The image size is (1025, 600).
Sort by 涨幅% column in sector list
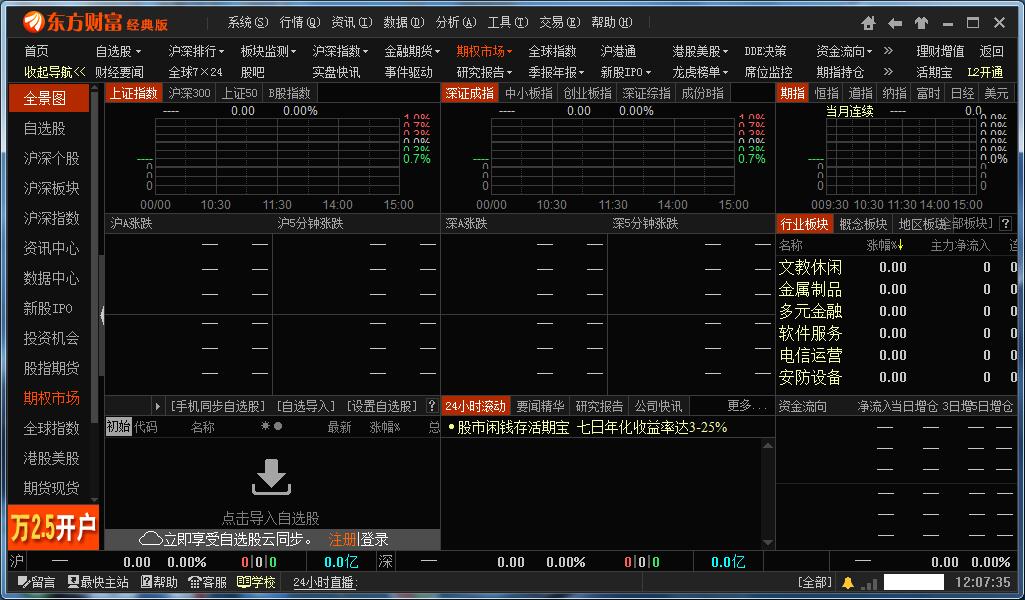pyautogui.click(x=884, y=245)
